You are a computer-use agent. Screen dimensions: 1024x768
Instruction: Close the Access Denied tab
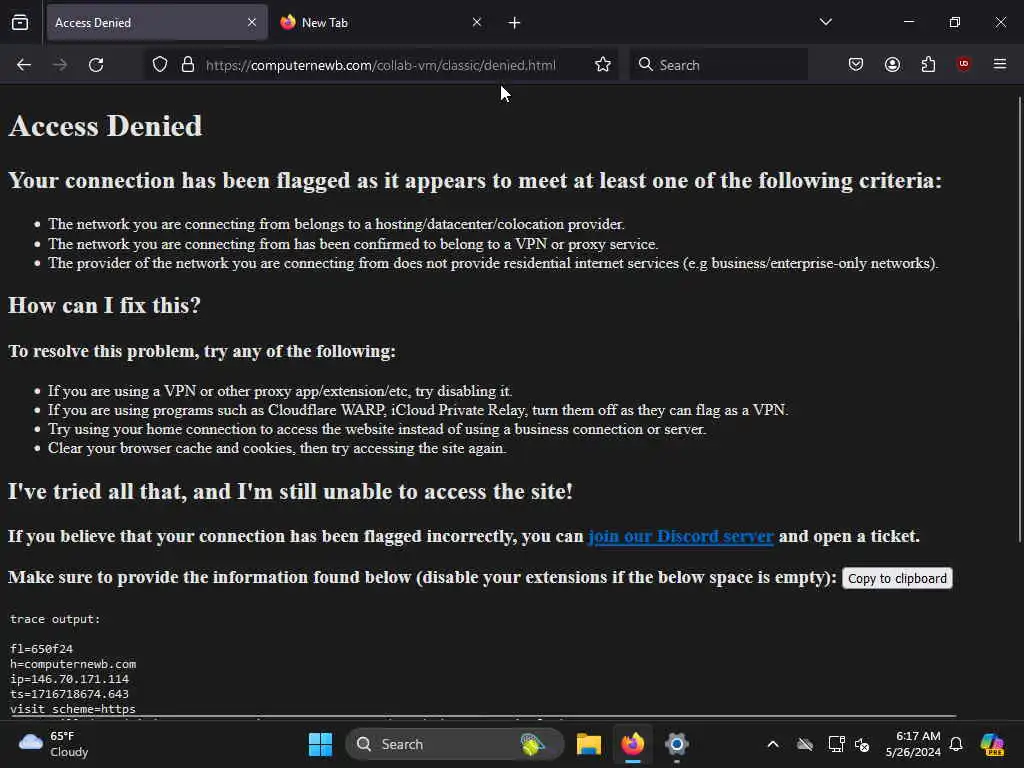pos(252,22)
